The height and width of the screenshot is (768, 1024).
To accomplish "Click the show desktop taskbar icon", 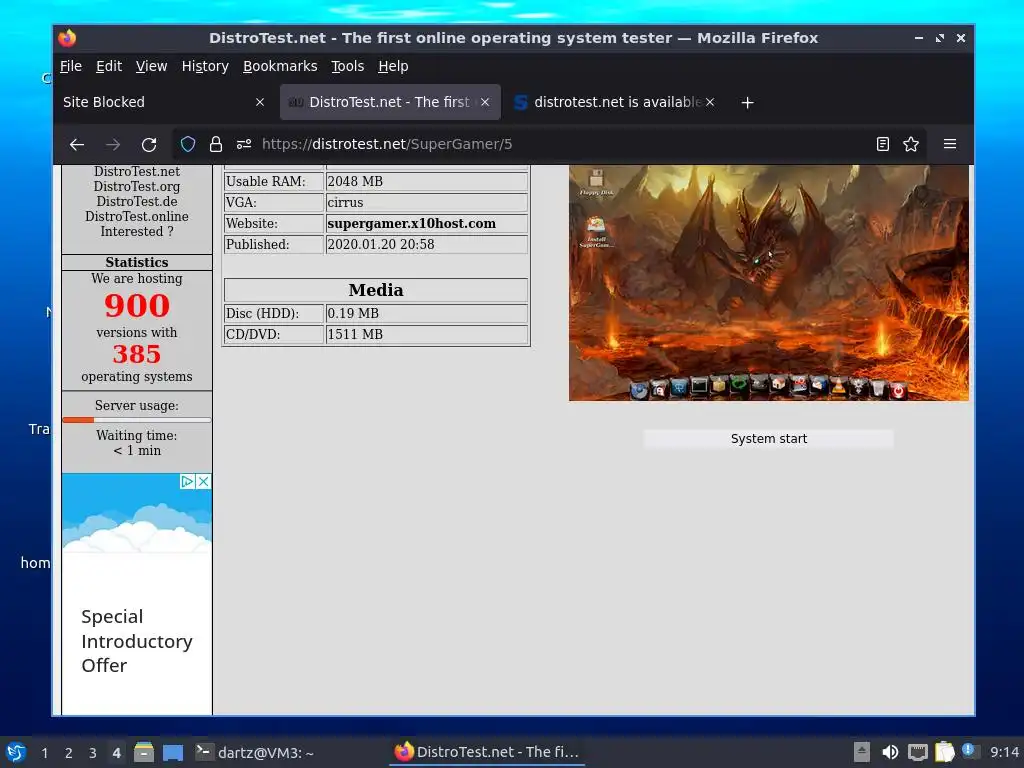I will coord(172,752).
